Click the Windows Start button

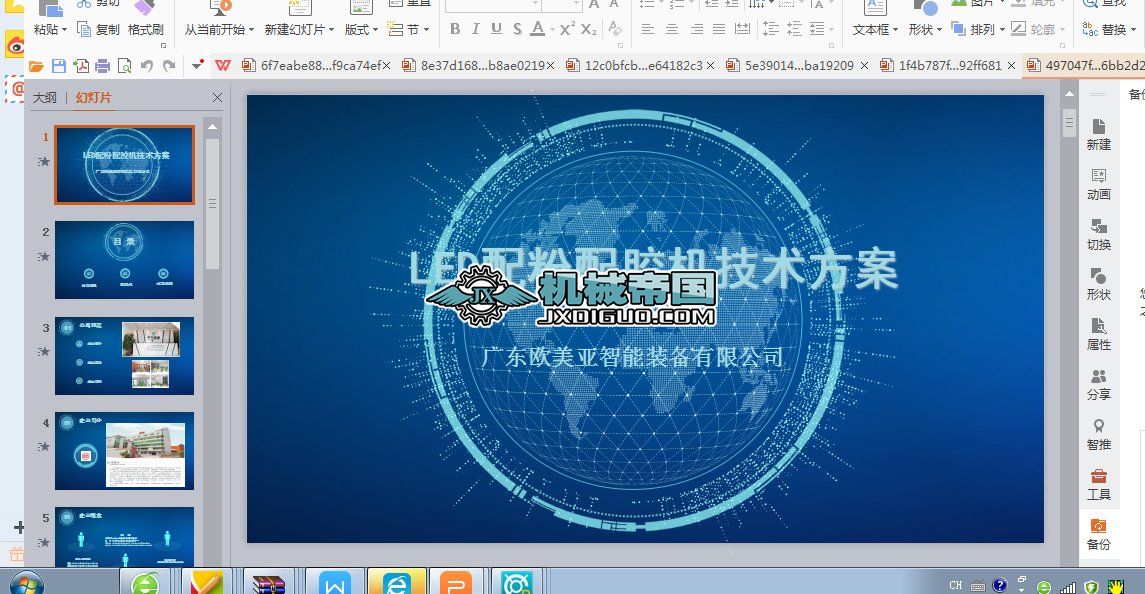point(26,584)
